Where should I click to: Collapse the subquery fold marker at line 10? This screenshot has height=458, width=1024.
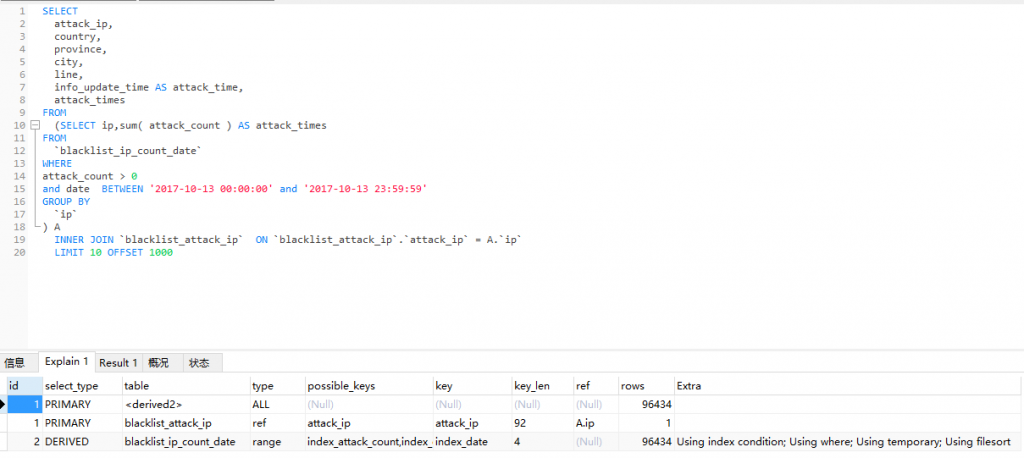(35, 125)
